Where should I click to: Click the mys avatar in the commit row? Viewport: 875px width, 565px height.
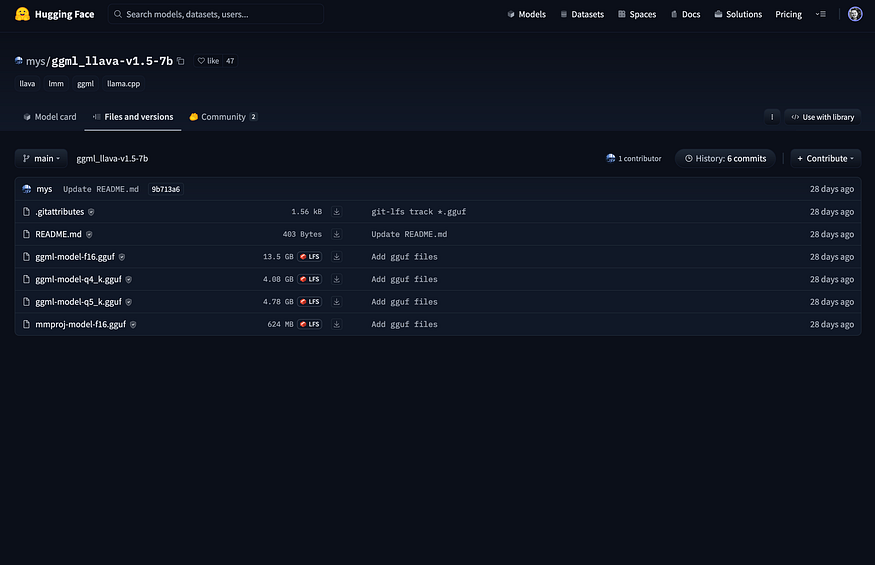(26, 189)
